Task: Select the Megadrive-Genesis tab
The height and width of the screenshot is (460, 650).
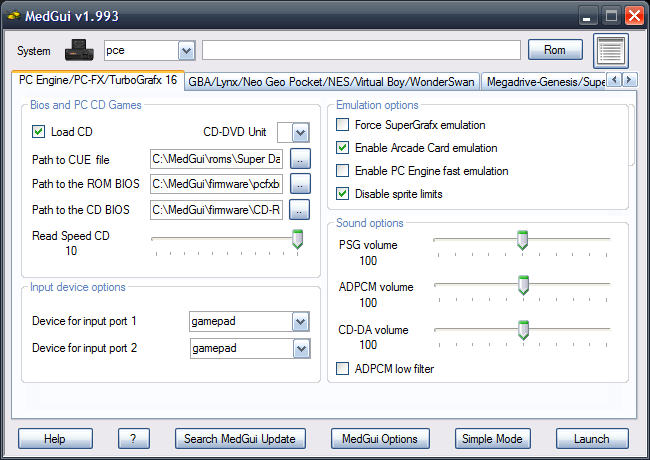Action: tap(543, 81)
